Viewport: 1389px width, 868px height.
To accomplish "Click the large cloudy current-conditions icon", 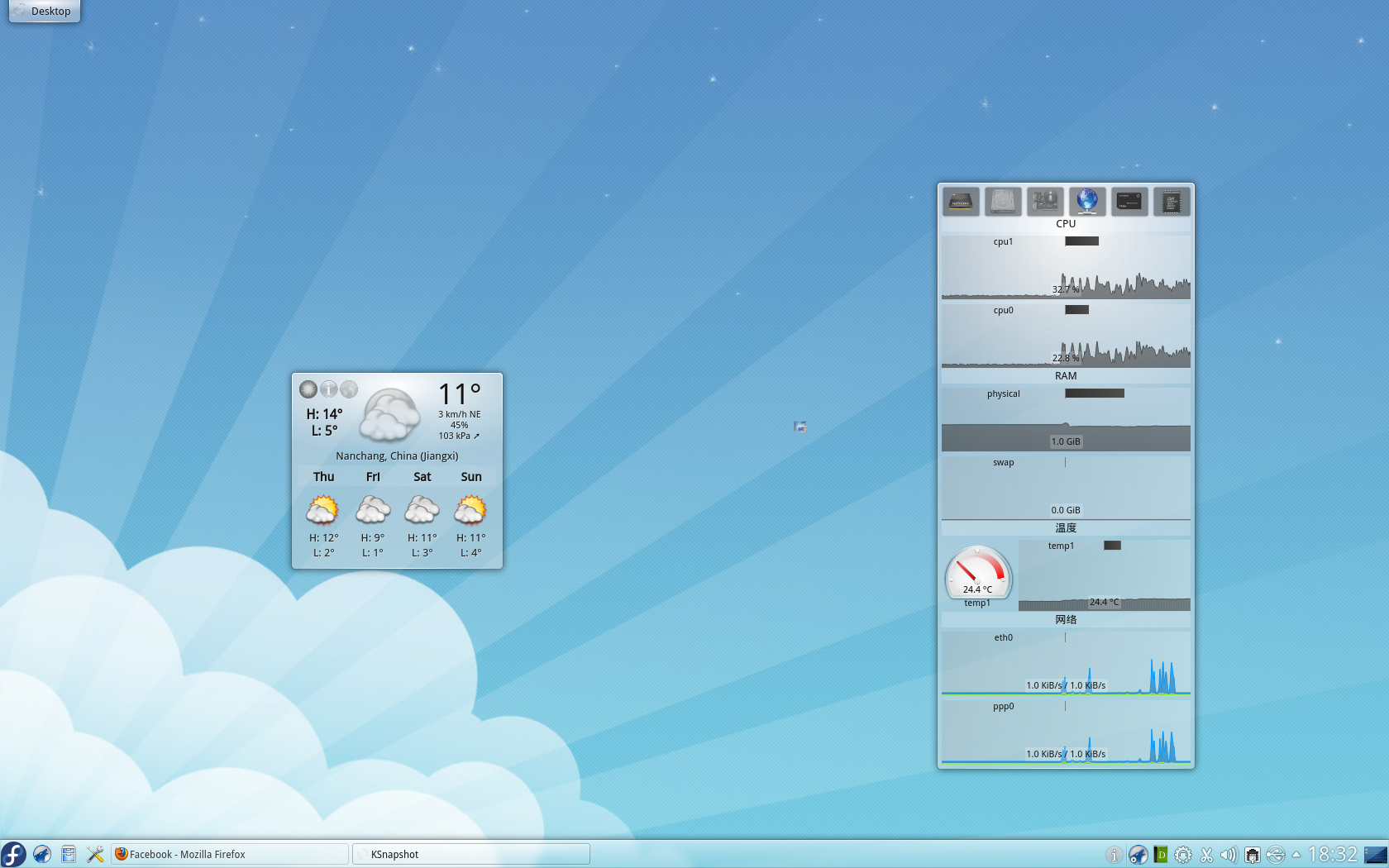I will pos(390,415).
